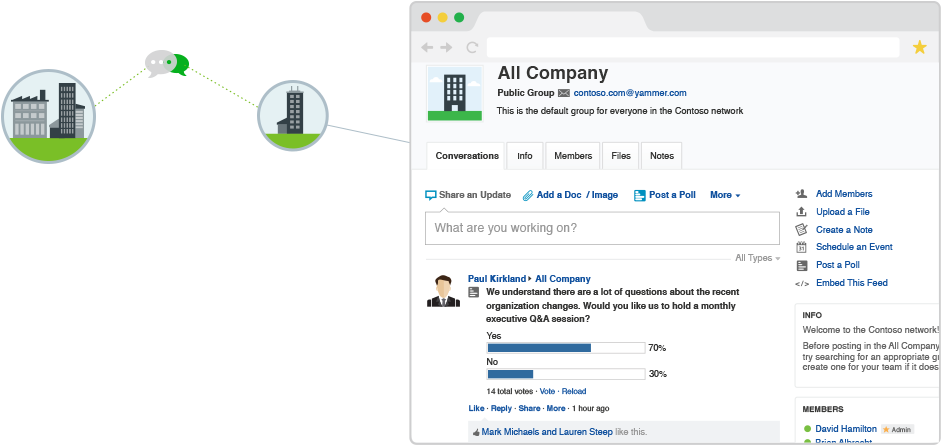This screenshot has width=941, height=445.
Task: Click the macOS yellow minimize dot
Action: click(443, 17)
